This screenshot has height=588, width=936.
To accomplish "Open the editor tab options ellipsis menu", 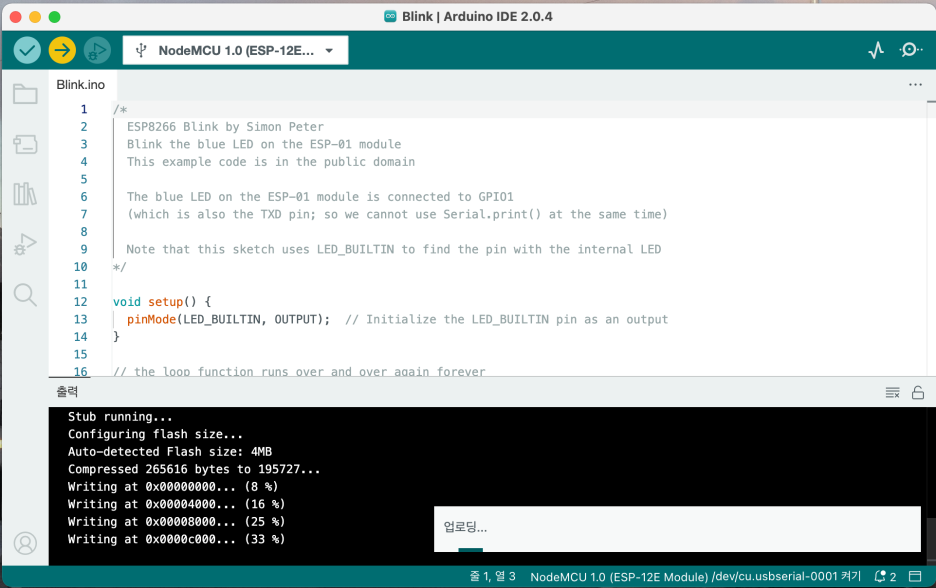I will tap(915, 85).
